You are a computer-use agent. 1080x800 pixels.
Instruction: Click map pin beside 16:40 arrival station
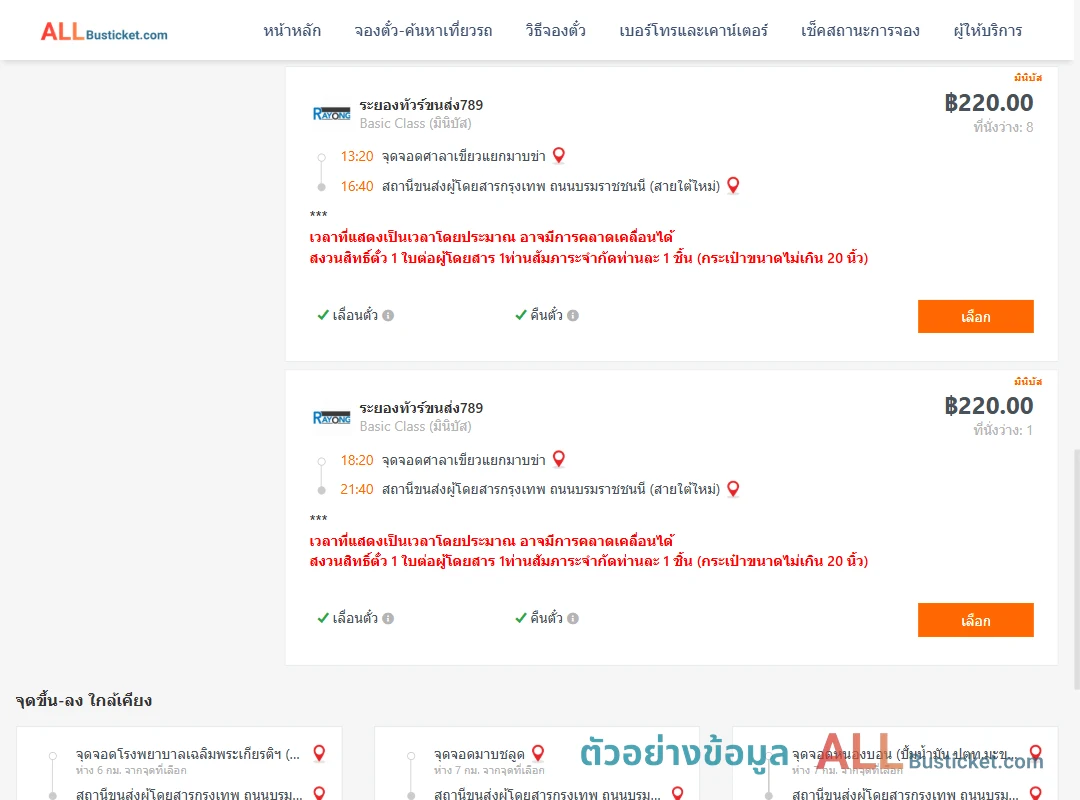pos(733,185)
